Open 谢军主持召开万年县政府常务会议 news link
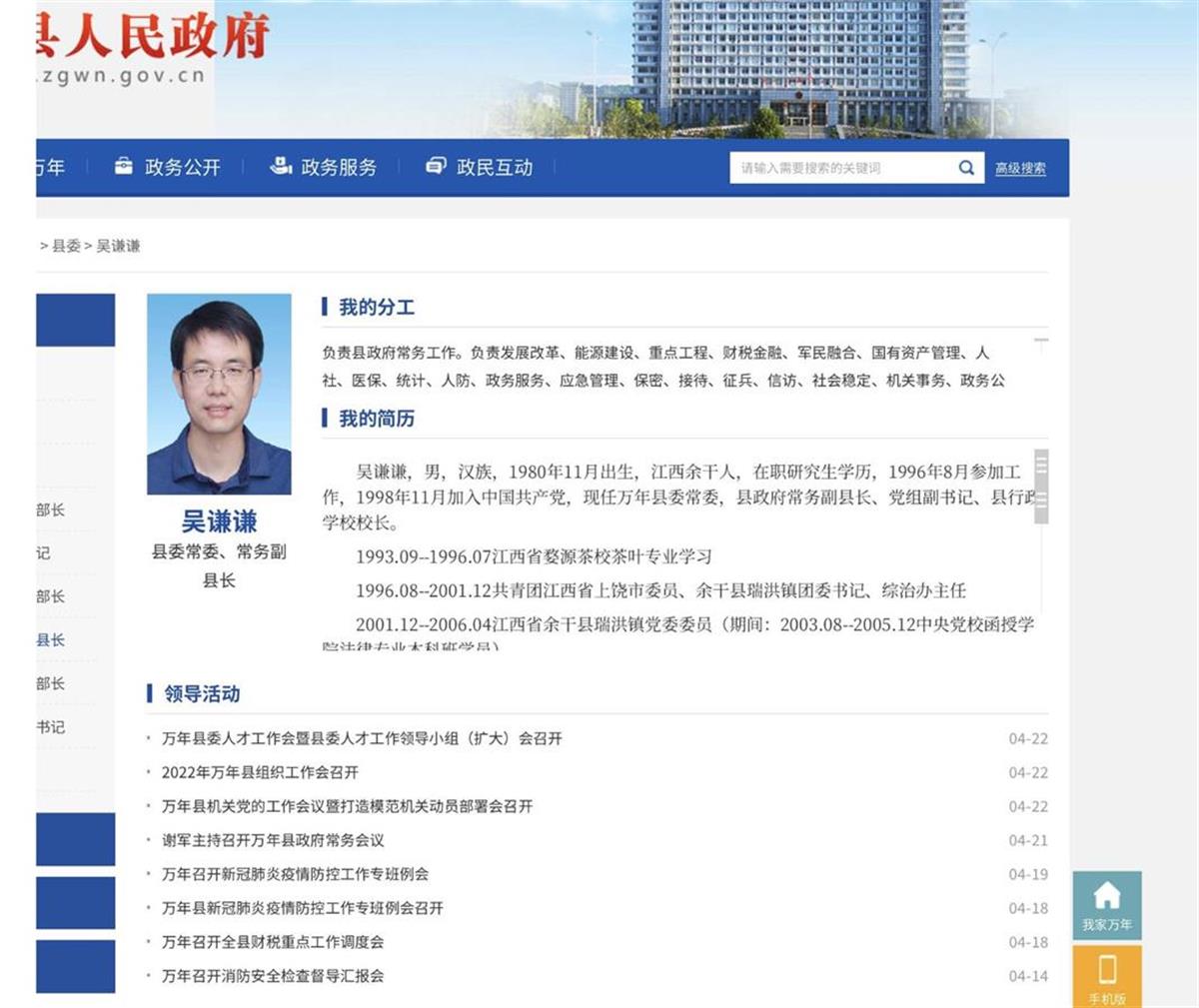This screenshot has width=1199, height=1008. [273, 840]
